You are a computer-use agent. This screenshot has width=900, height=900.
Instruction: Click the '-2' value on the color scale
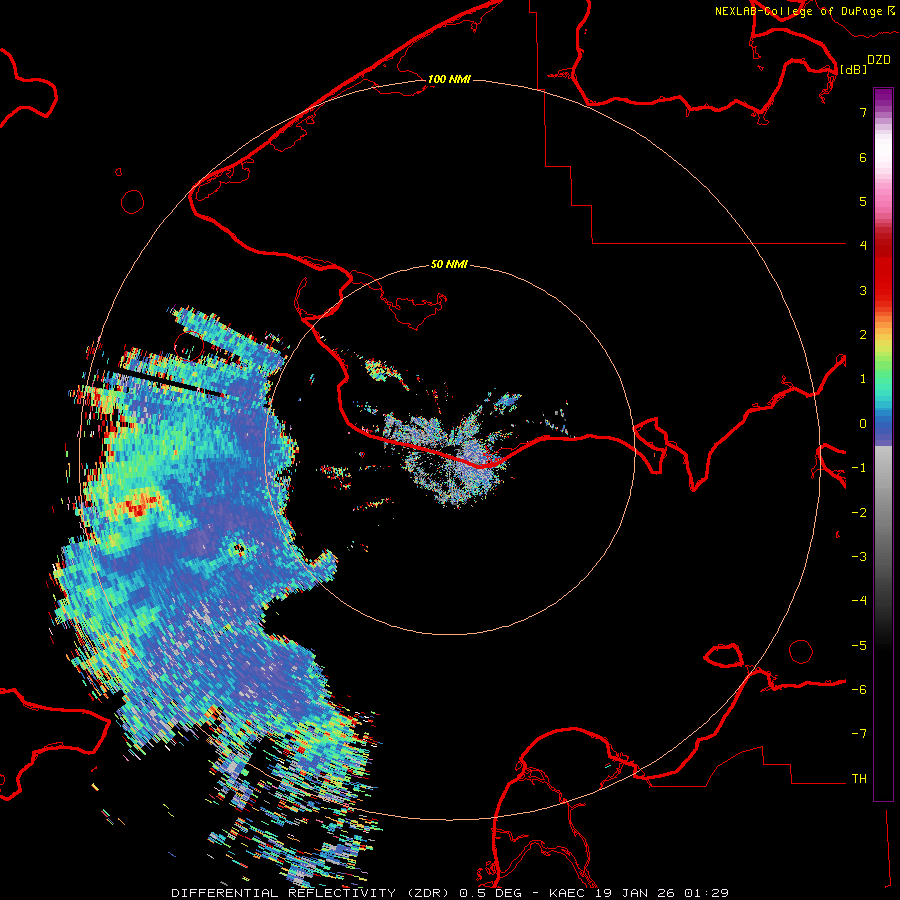(859, 513)
